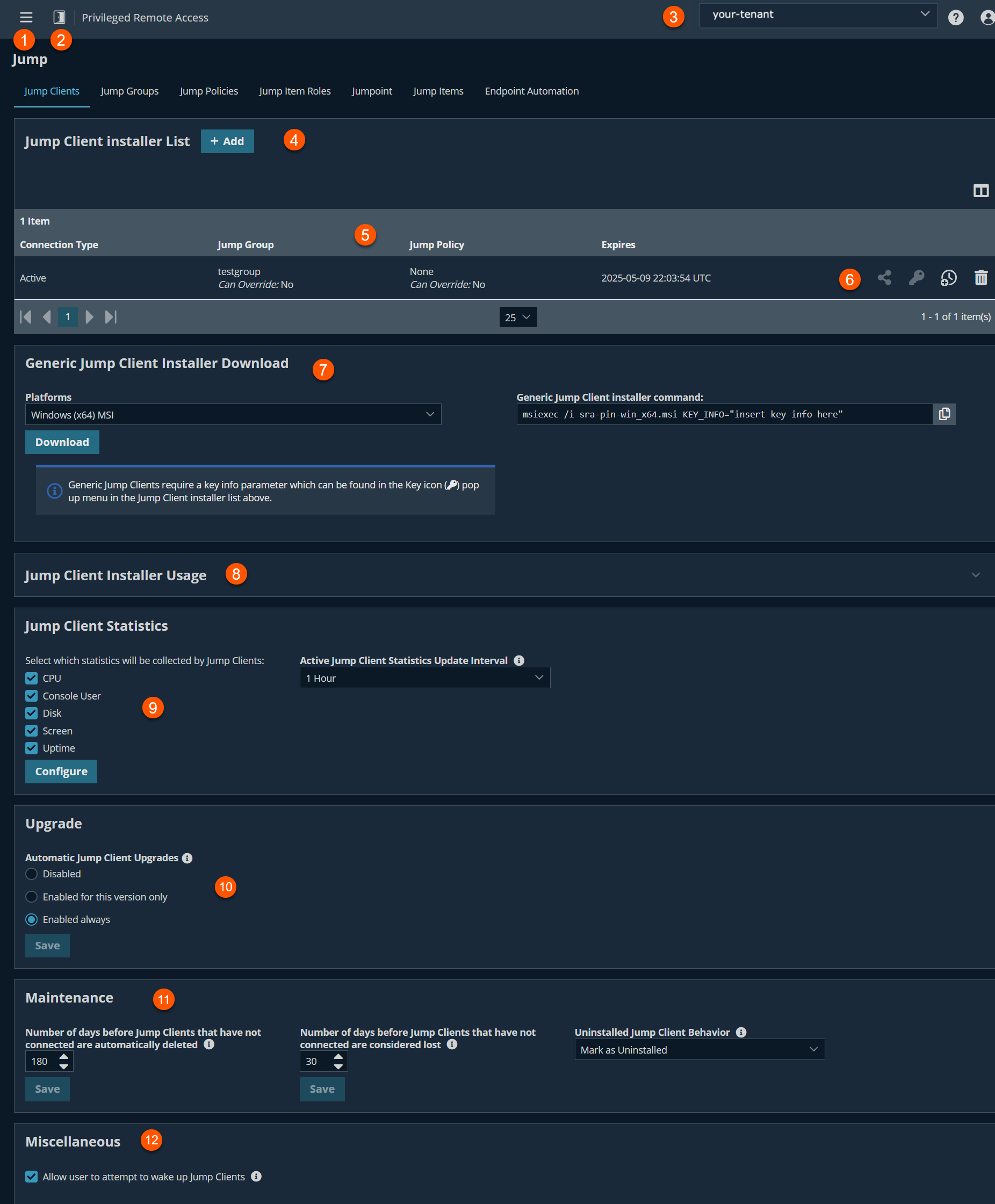This screenshot has height=1204, width=995.
Task: Switch to the Jump Clients tab
Action: coord(52,91)
